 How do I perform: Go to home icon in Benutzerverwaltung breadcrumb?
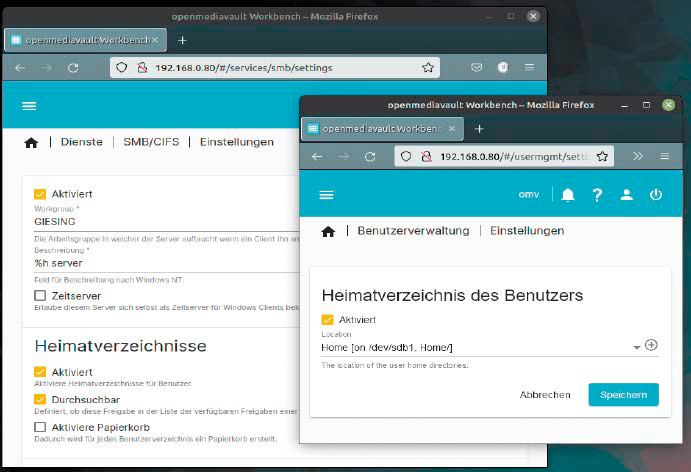pyautogui.click(x=328, y=231)
